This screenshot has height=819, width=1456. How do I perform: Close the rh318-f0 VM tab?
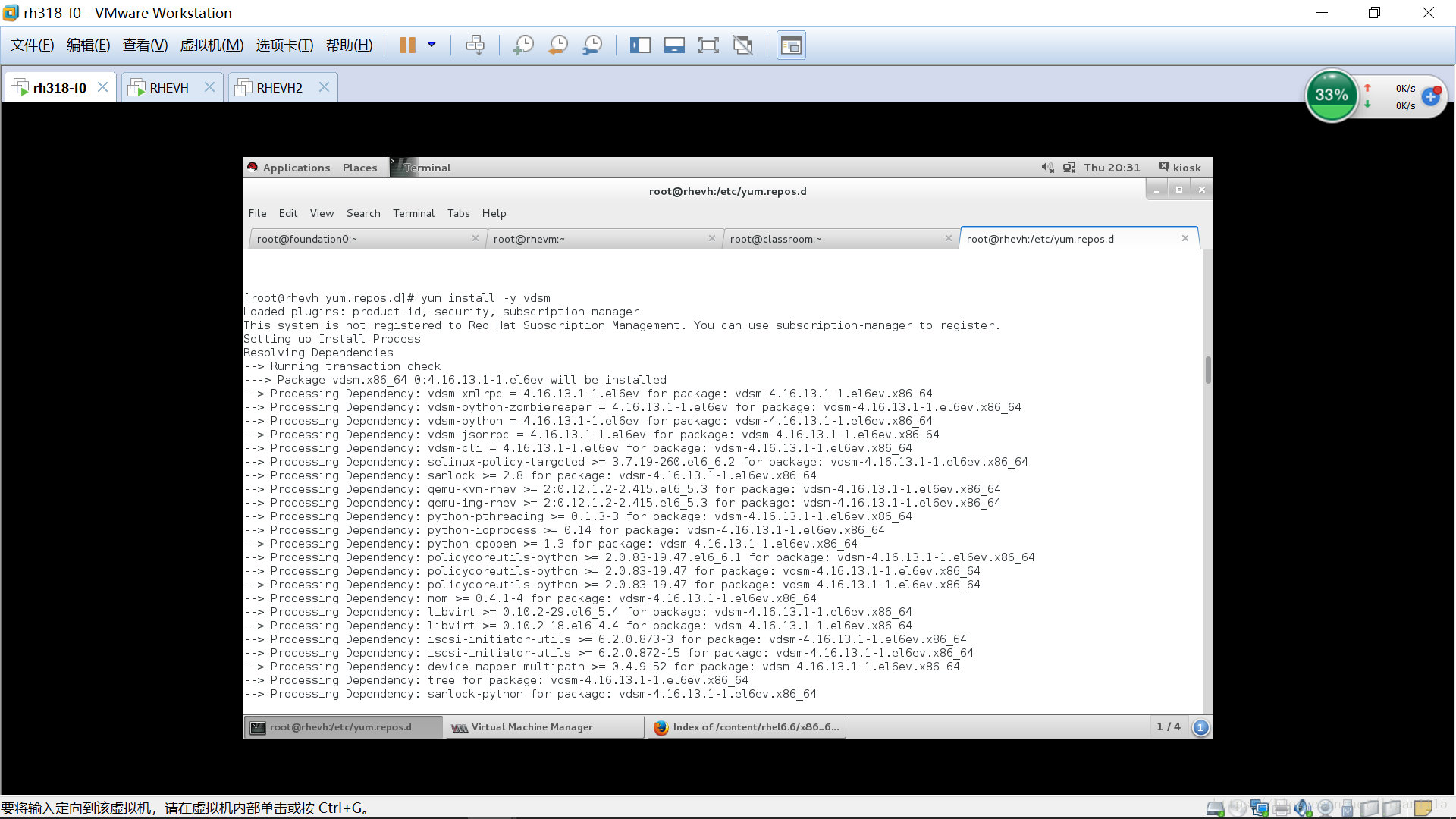pos(103,87)
